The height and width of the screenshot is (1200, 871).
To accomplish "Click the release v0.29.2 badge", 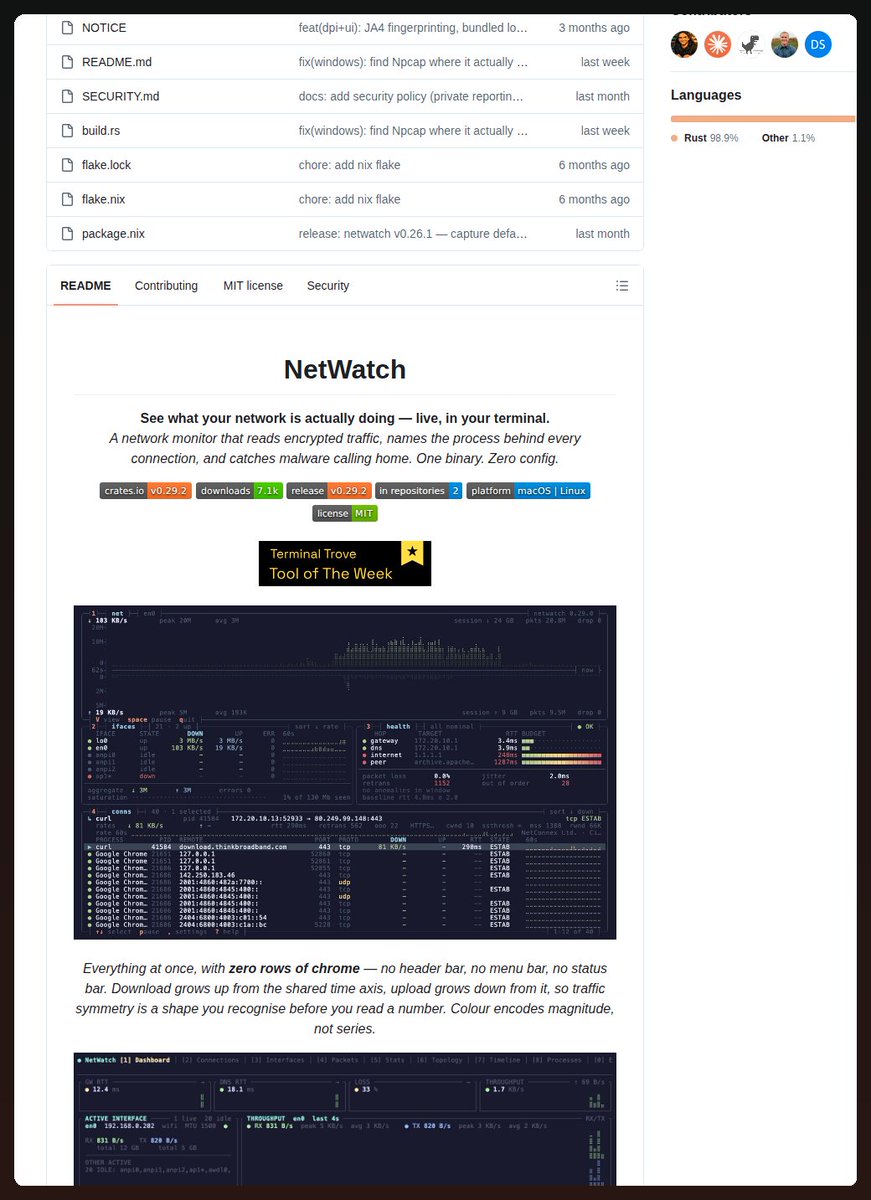I will point(329,491).
